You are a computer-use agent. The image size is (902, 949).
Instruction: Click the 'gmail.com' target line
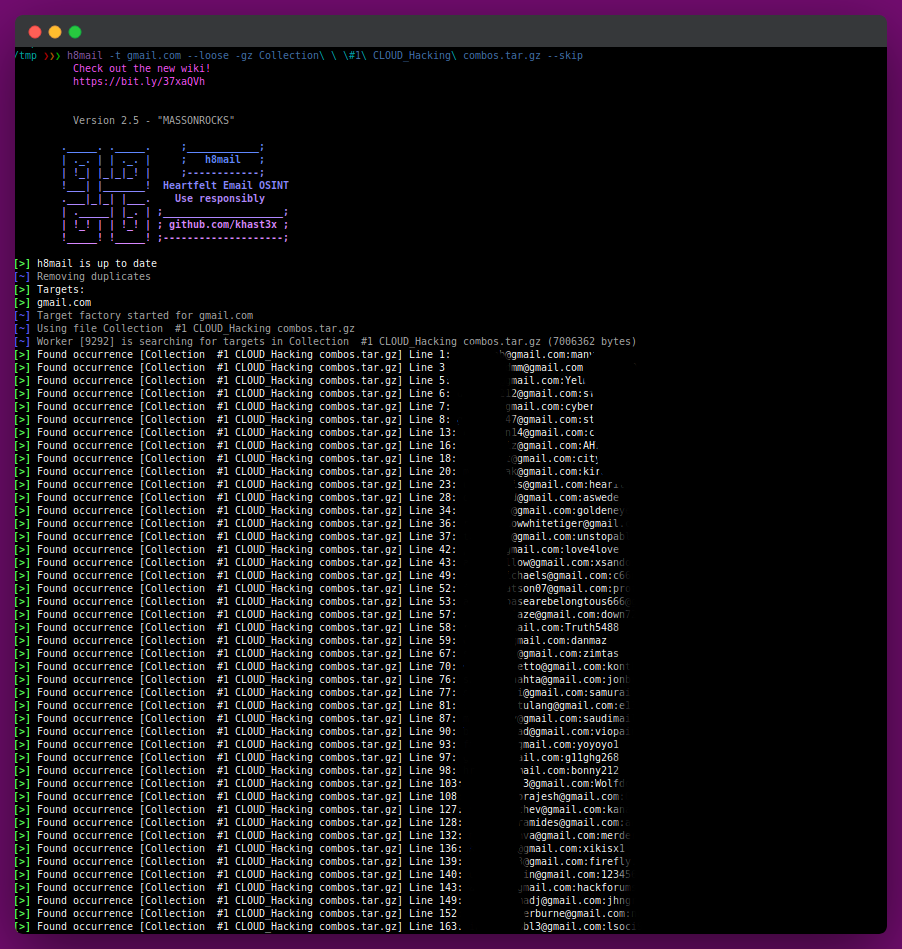click(x=53, y=303)
